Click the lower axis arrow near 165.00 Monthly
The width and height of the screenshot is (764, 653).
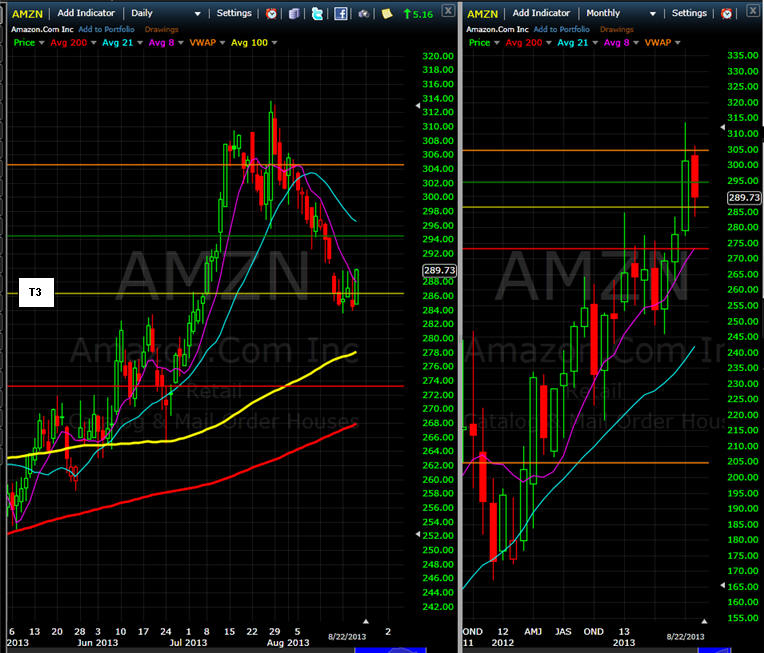[x=723, y=585]
